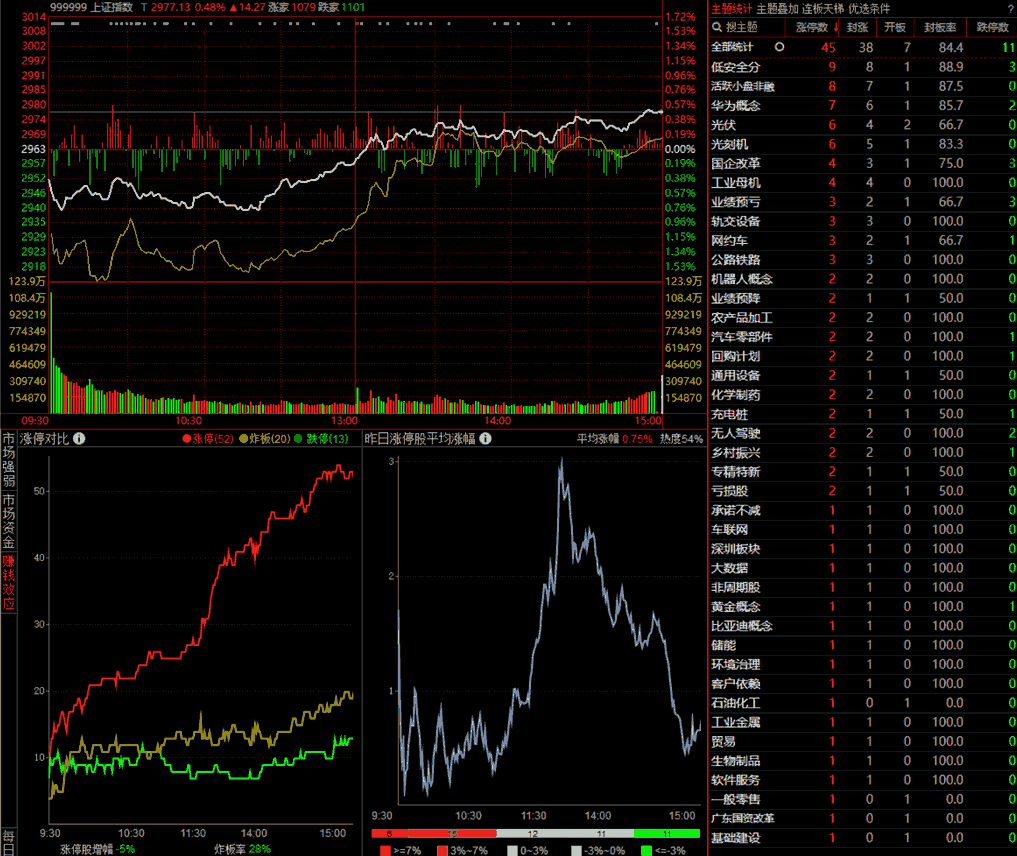This screenshot has width=1017, height=856.
Task: Click green segment of distribution bar
Action: (667, 833)
